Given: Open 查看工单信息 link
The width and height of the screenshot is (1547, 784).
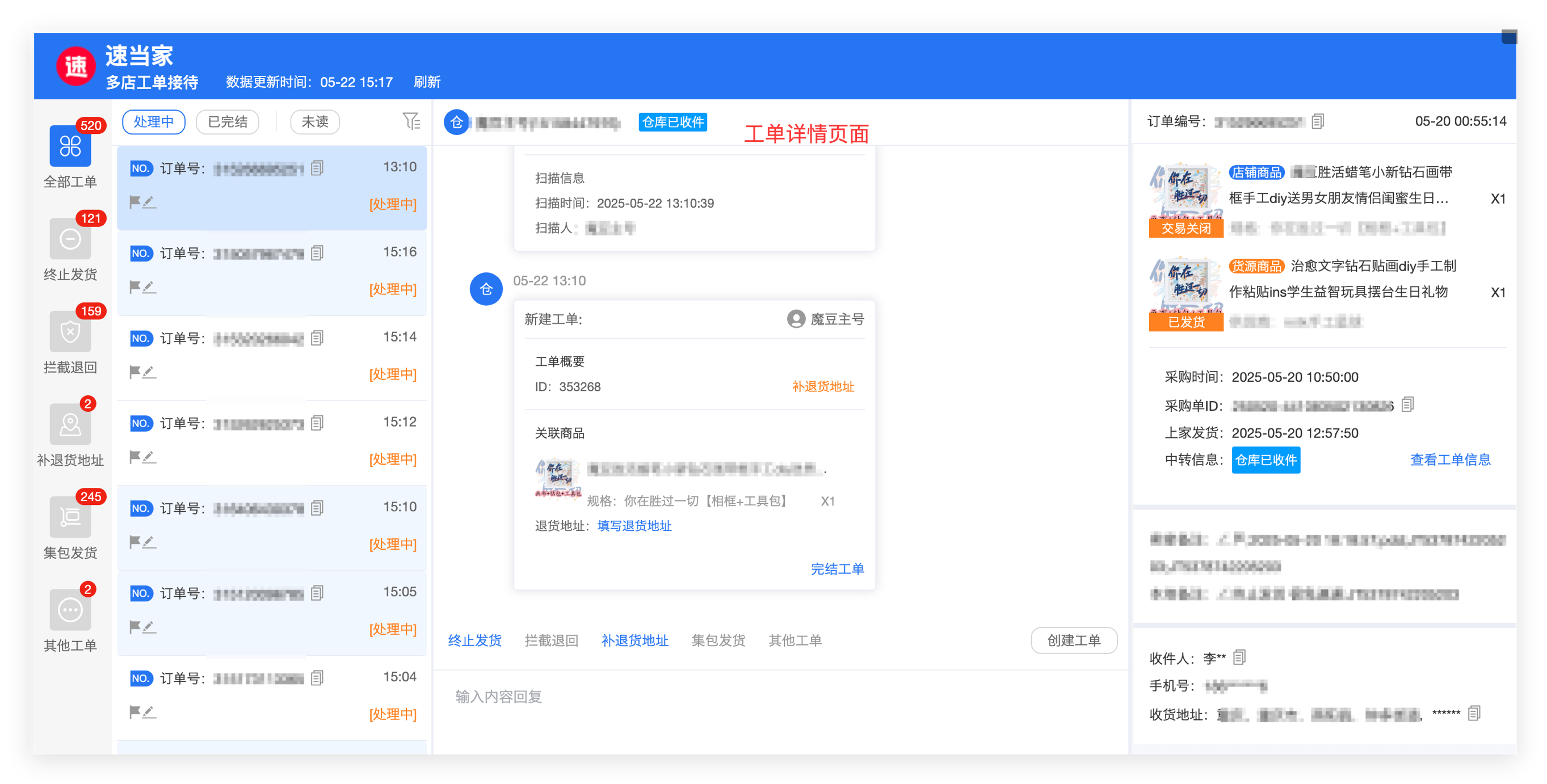Looking at the screenshot, I should 1451,460.
